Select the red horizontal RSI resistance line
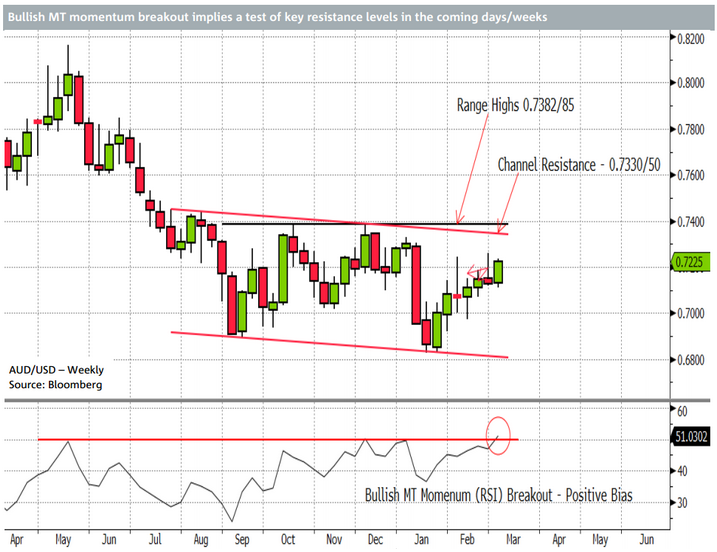 tap(250, 439)
